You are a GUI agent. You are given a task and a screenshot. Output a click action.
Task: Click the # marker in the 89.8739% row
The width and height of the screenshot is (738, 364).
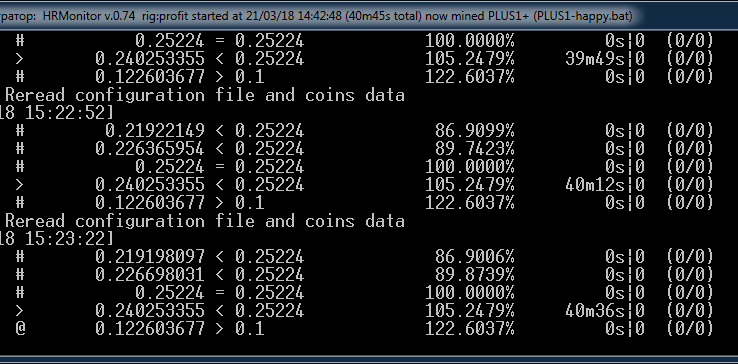[20, 275]
